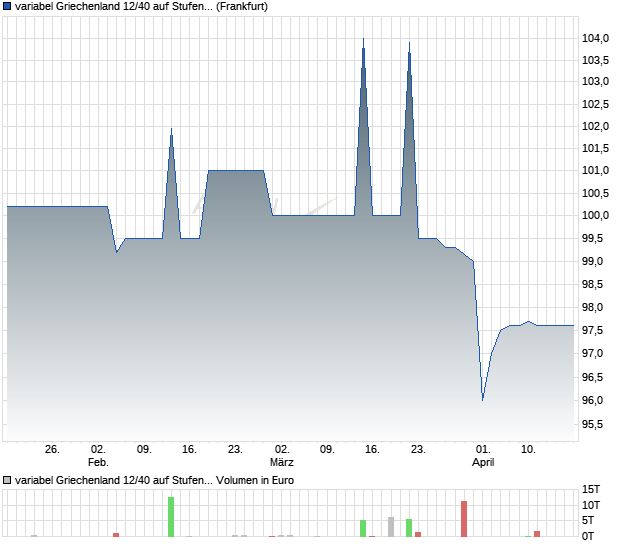Click the peak of the 104,0 price spike
This screenshot has height=546, width=620.
coord(363,39)
